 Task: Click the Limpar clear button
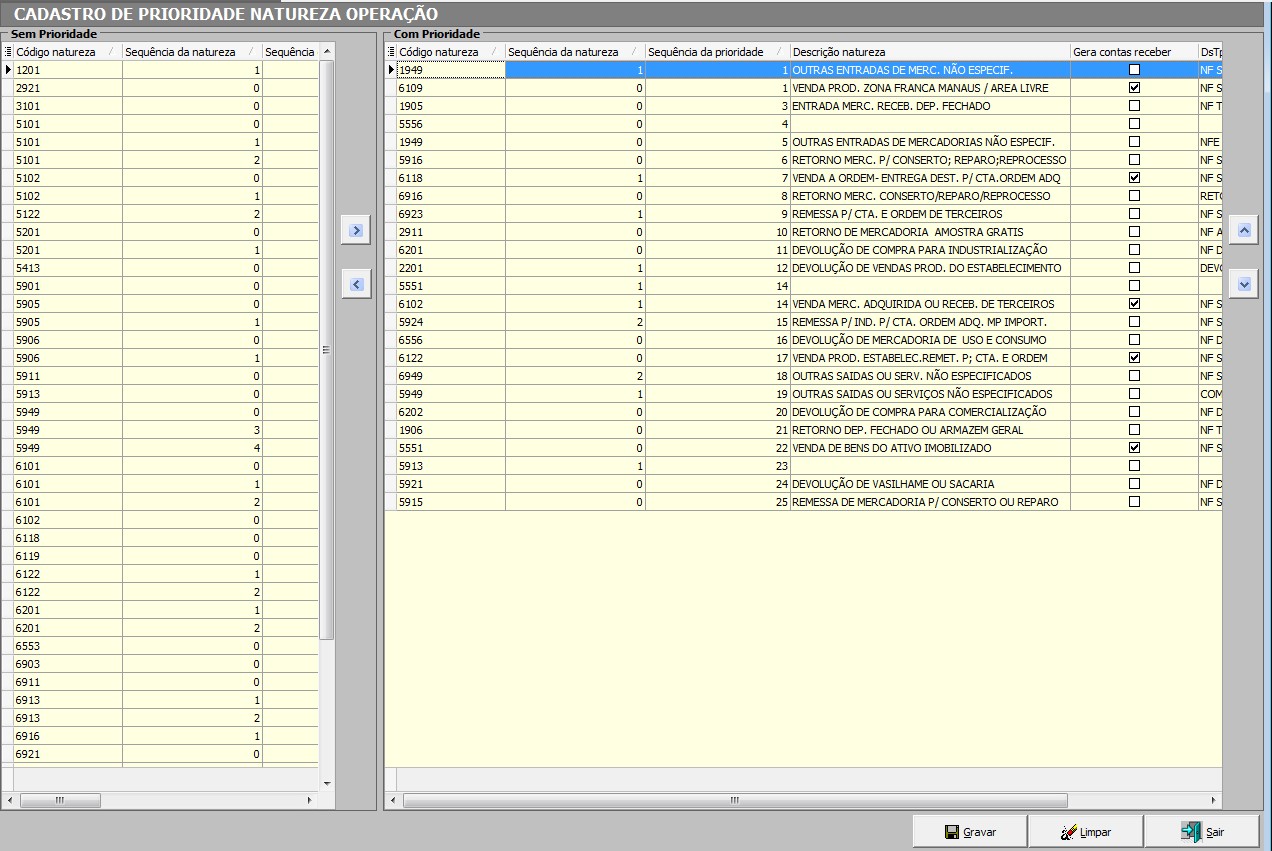[x=1085, y=832]
